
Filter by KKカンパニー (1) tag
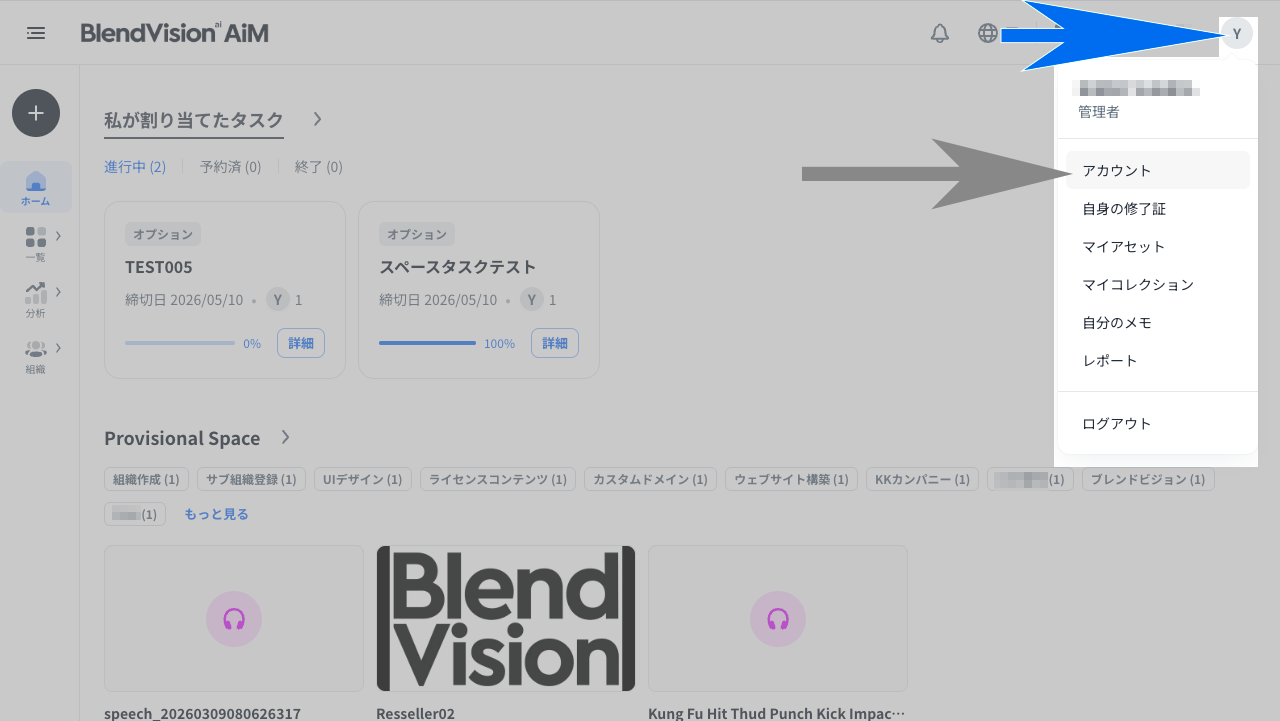pos(922,479)
